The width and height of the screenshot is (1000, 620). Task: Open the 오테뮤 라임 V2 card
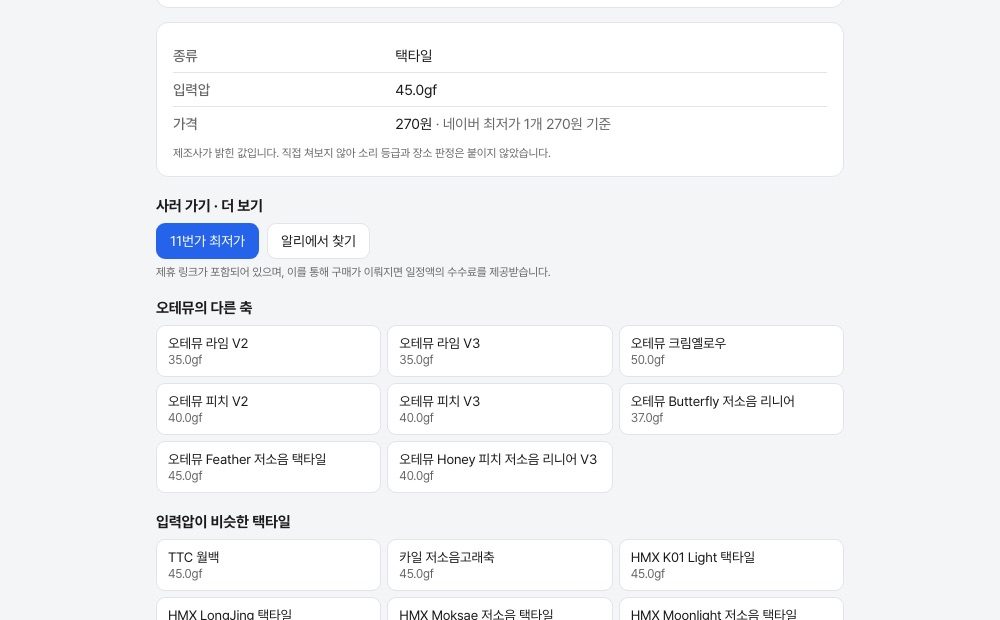coord(268,351)
